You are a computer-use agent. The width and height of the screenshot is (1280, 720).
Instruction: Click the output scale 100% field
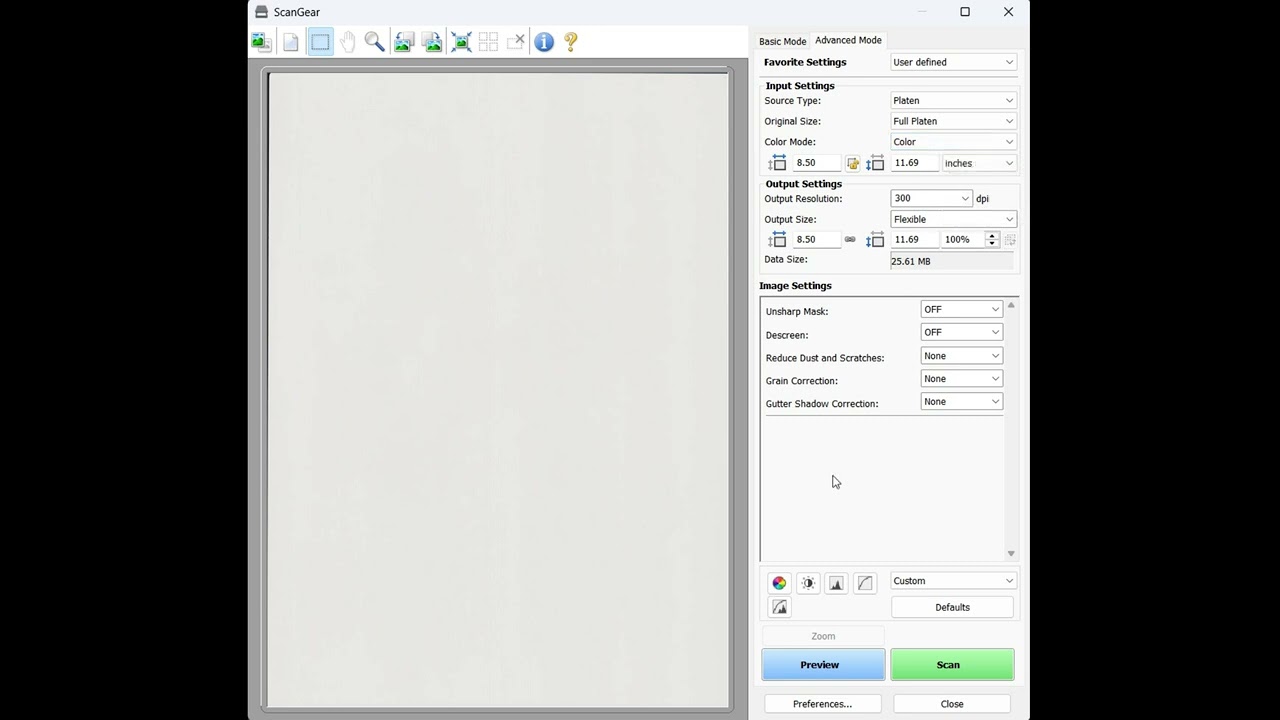(x=962, y=240)
